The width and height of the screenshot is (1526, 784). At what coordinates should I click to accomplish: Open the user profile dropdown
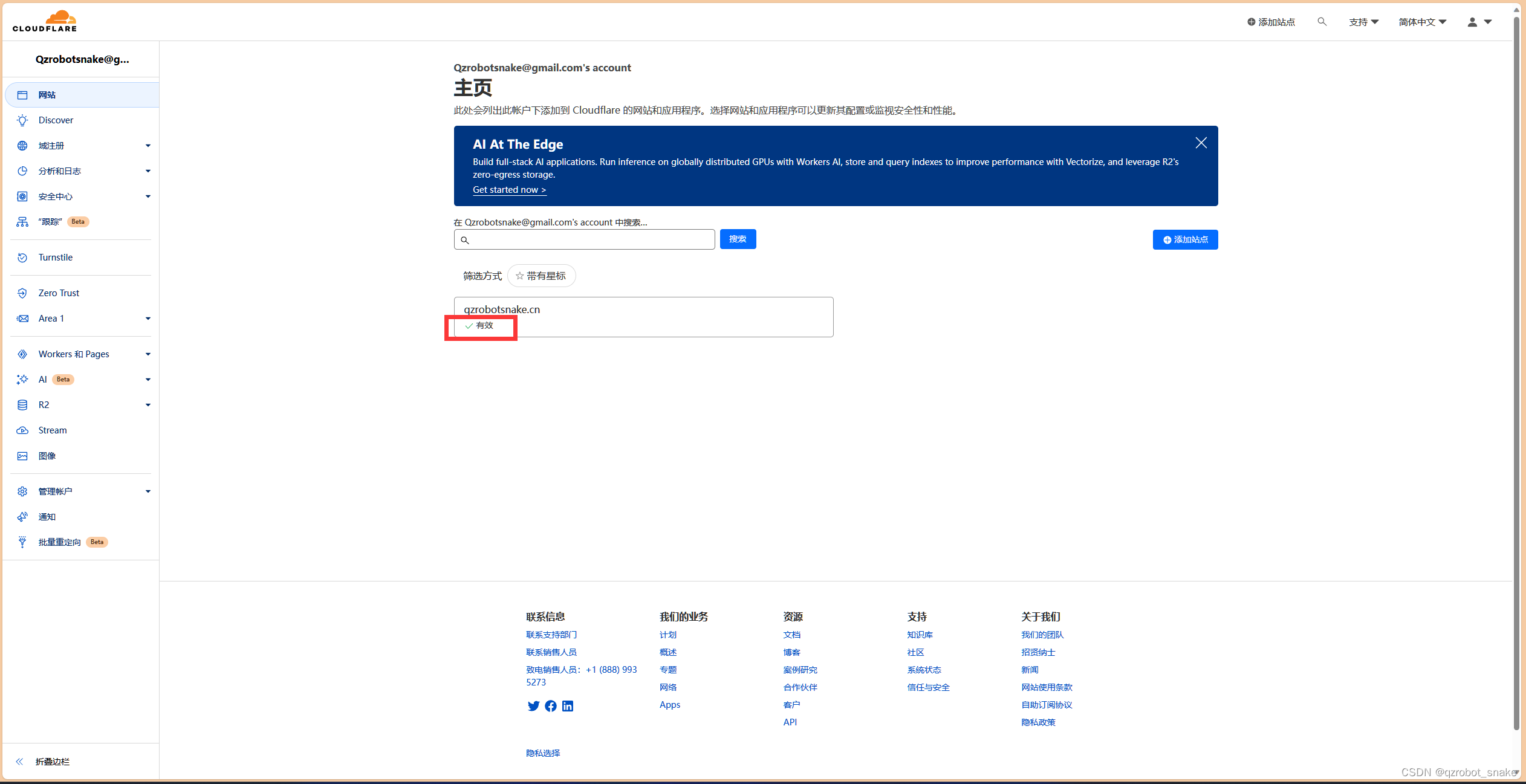click(1479, 22)
